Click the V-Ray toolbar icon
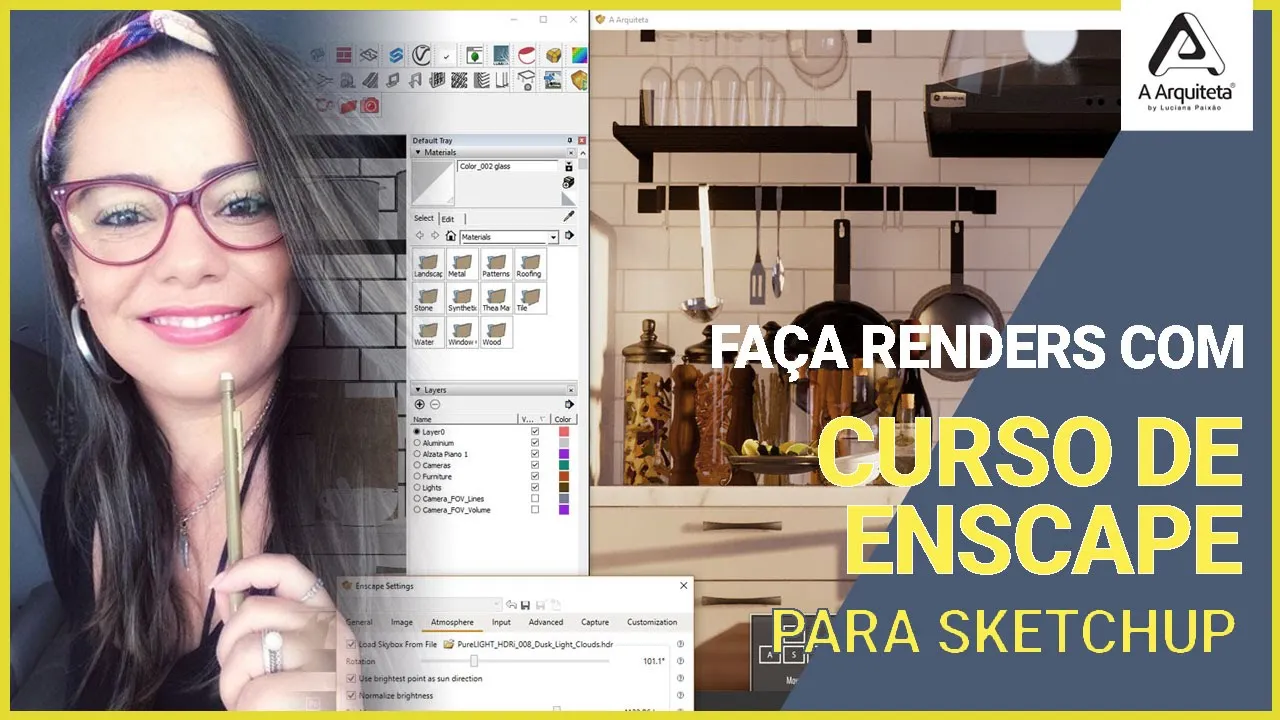The width and height of the screenshot is (1280, 720). click(422, 55)
